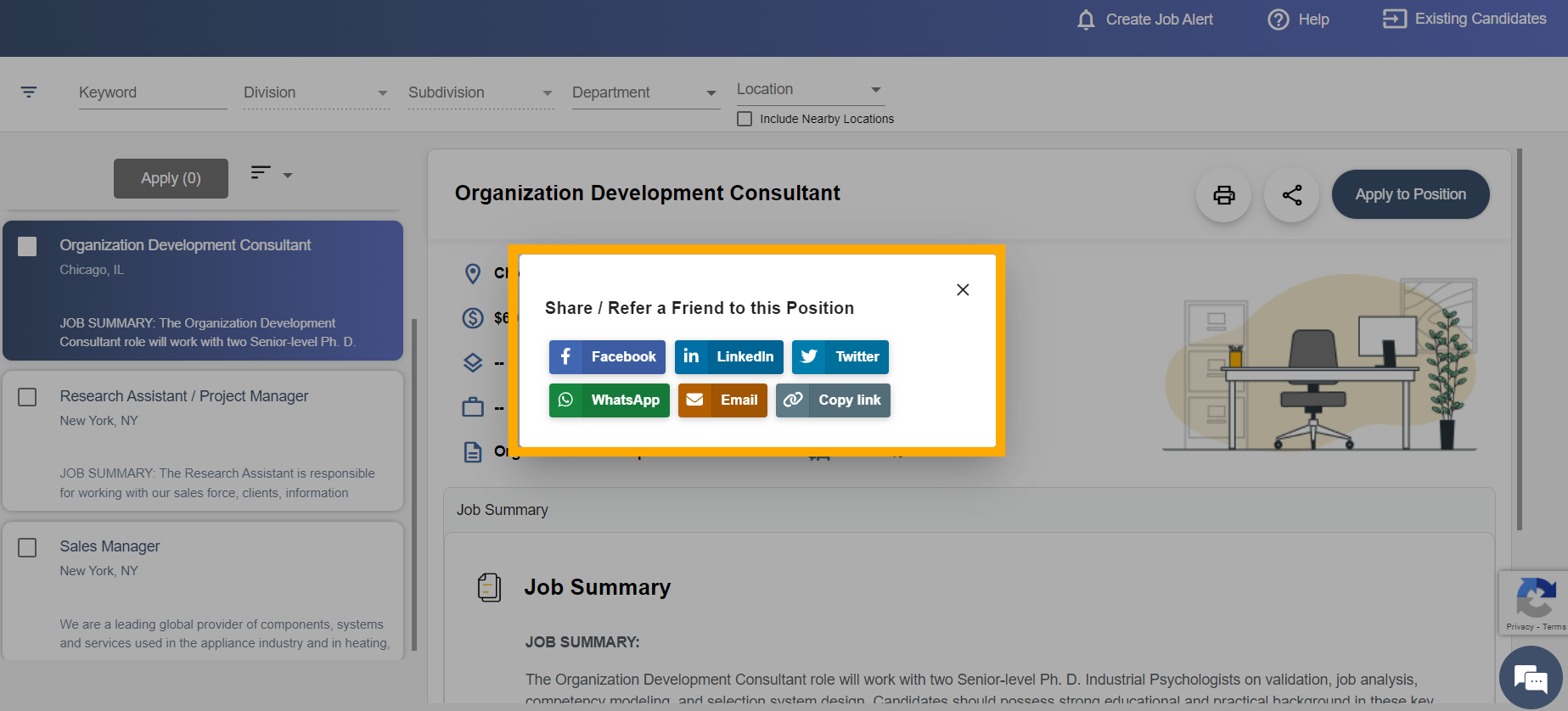
Task: Share the position via LinkedIn
Action: pyautogui.click(x=729, y=357)
